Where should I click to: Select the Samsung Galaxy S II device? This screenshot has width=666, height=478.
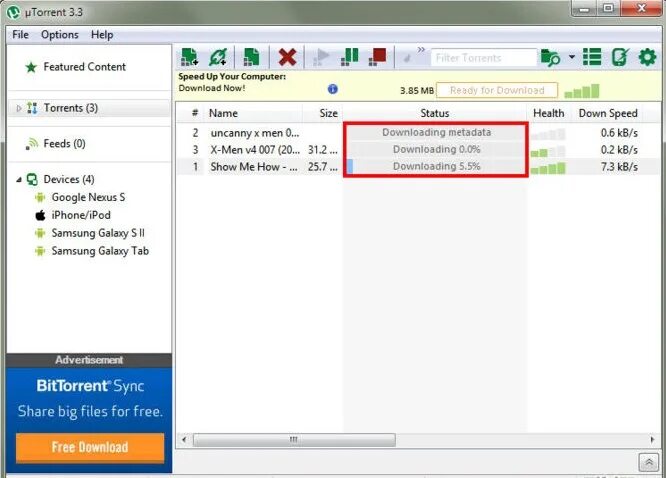pyautogui.click(x=98, y=233)
